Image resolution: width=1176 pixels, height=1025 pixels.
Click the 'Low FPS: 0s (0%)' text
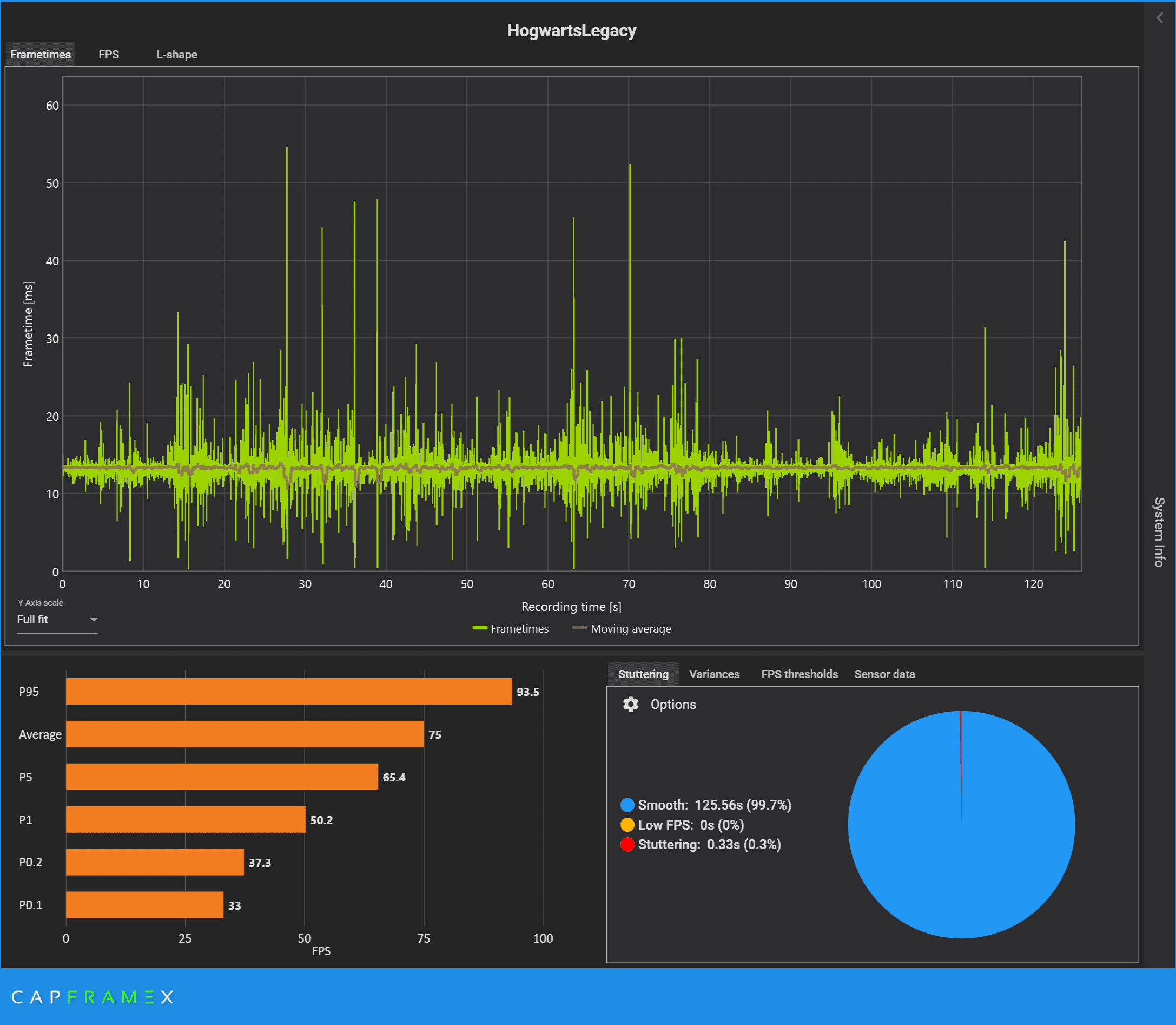(691, 825)
